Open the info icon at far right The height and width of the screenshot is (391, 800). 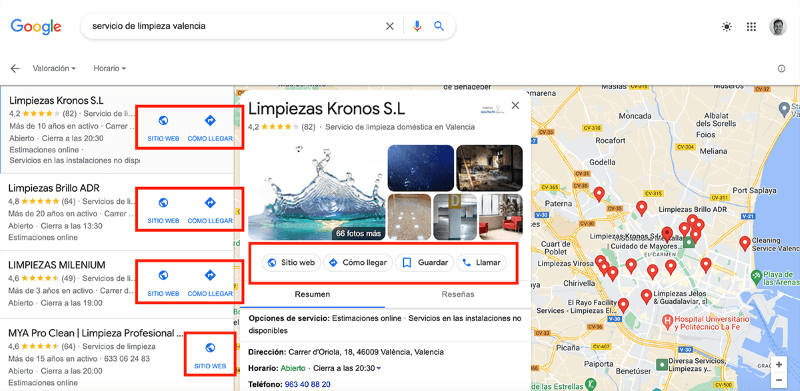pyautogui.click(x=782, y=68)
